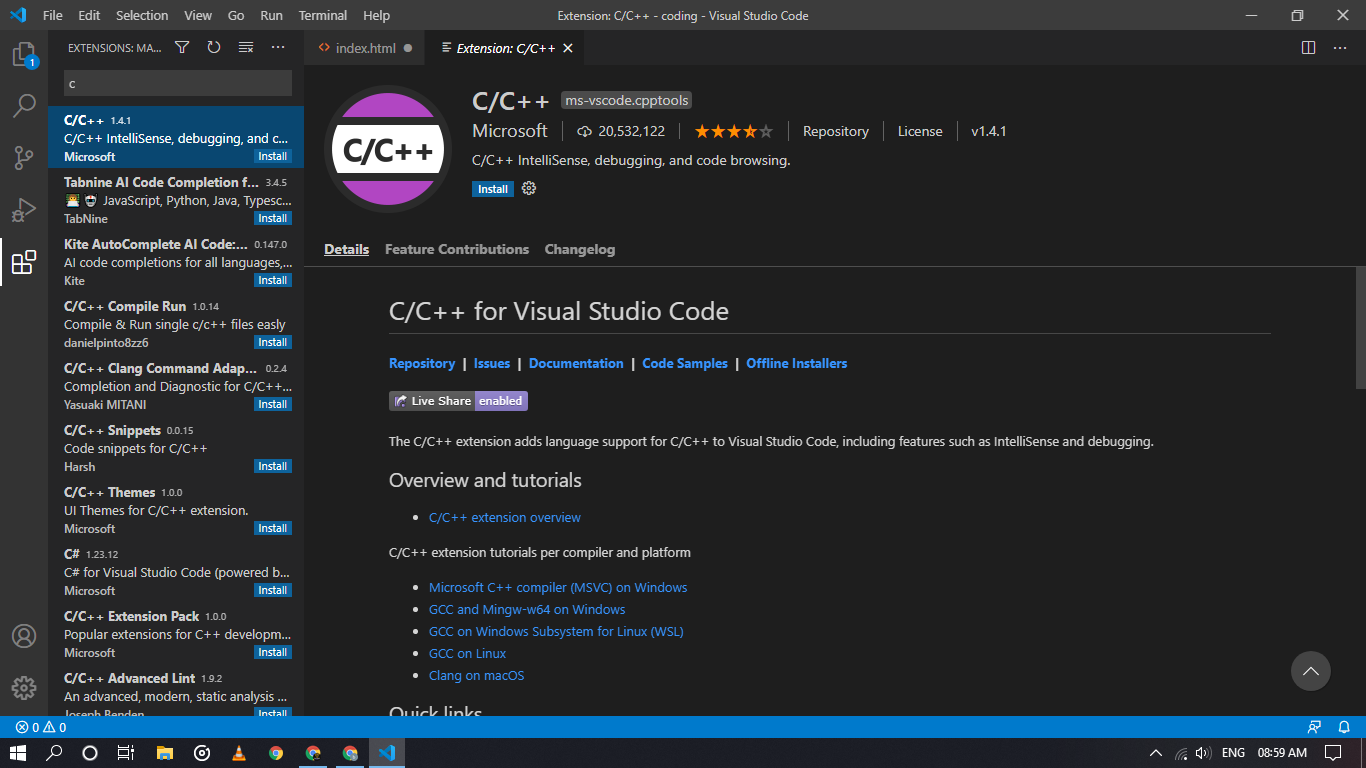The width and height of the screenshot is (1366, 768).
Task: Install the C# extension
Action: (x=273, y=590)
